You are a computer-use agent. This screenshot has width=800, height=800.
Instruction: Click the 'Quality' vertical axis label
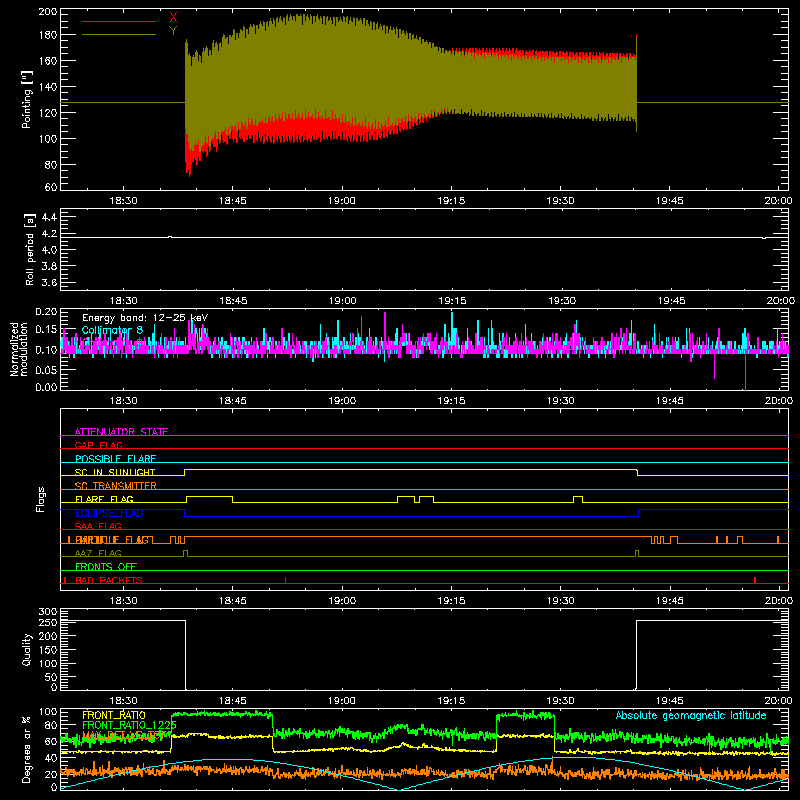pyautogui.click(x=27, y=649)
